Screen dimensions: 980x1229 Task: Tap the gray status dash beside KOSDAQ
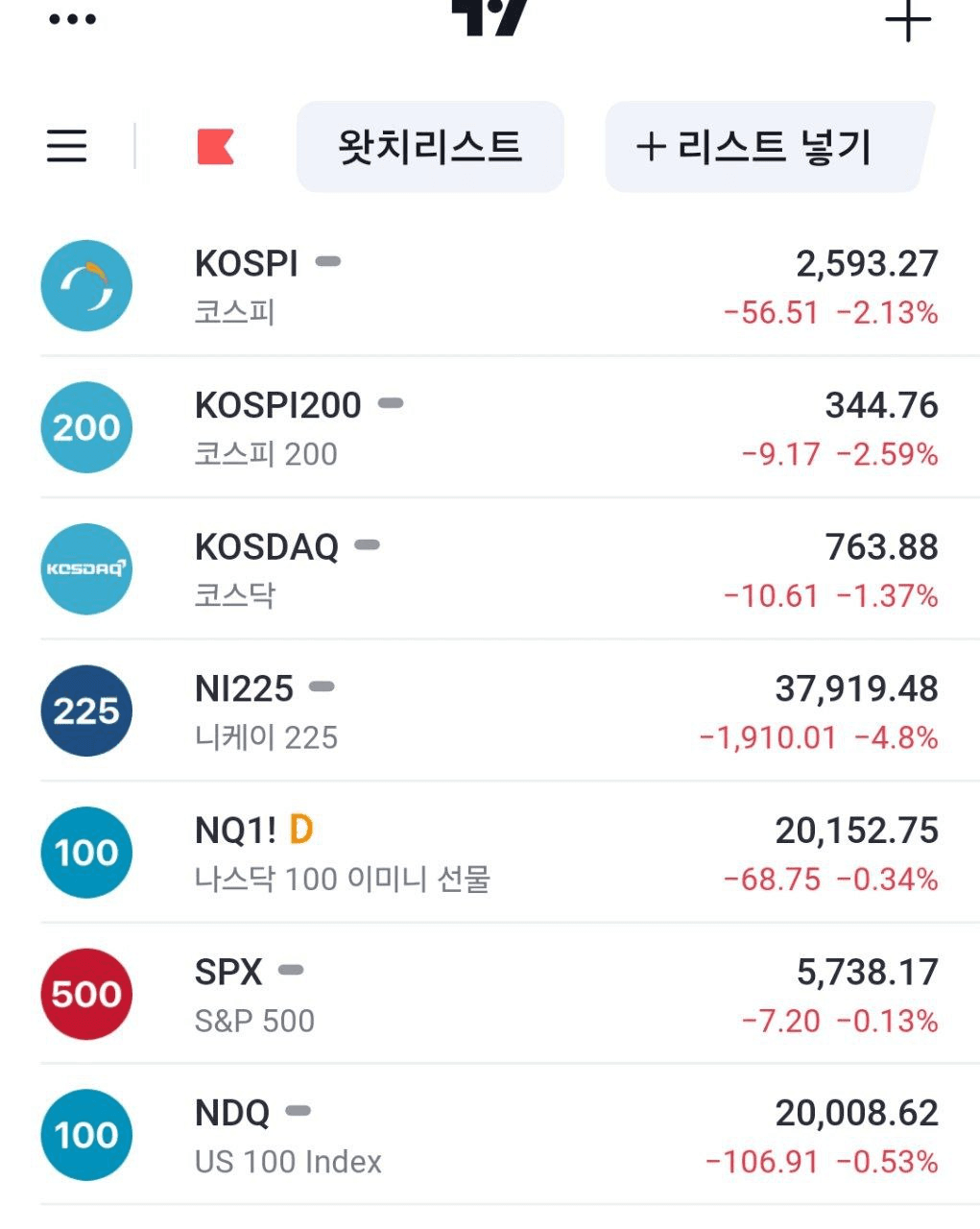tap(367, 545)
